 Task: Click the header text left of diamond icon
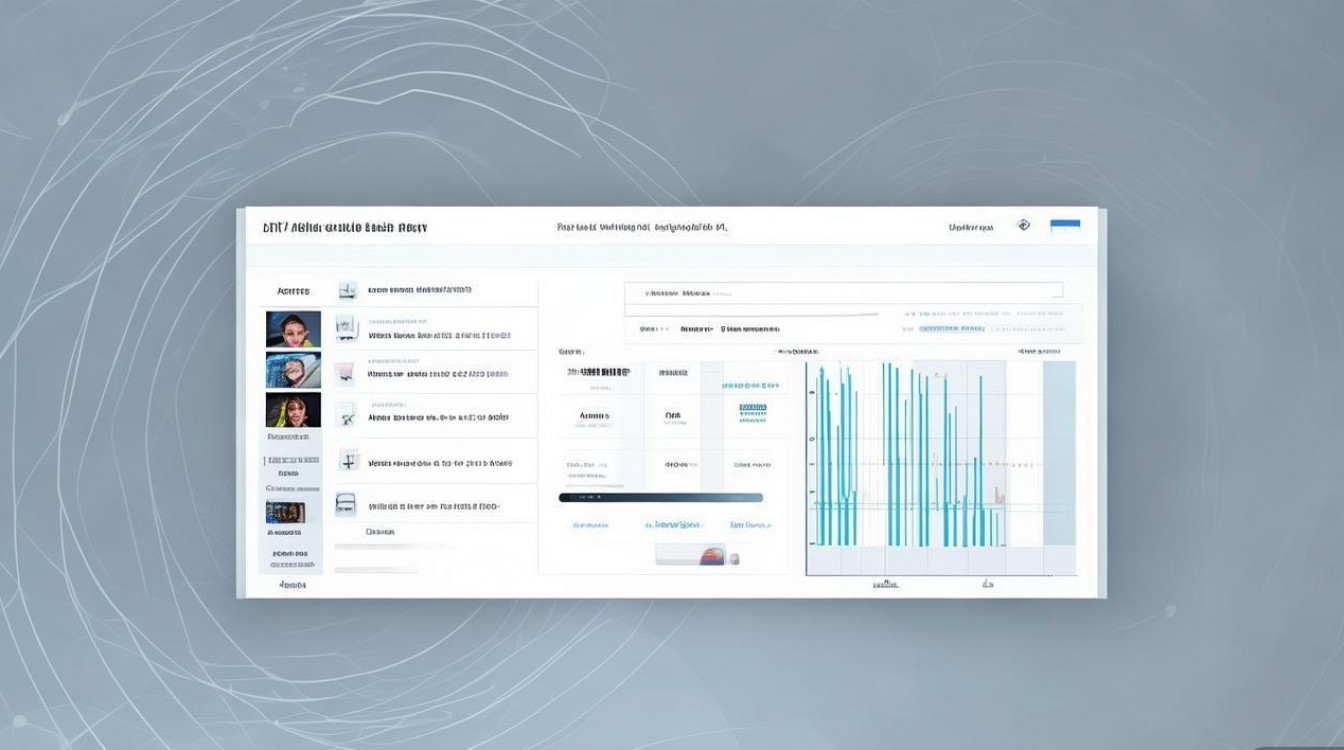971,228
